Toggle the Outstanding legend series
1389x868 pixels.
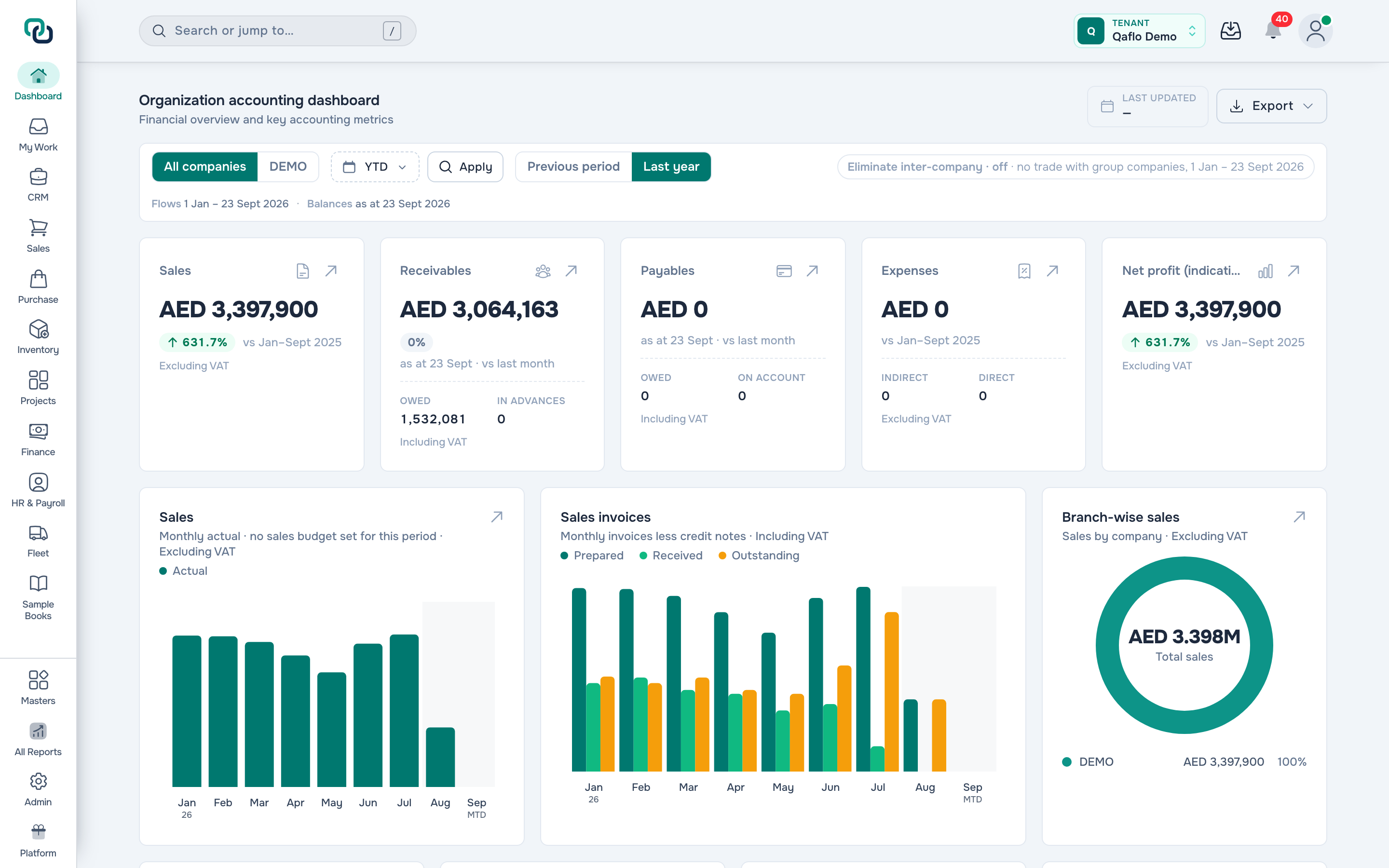coord(759,555)
